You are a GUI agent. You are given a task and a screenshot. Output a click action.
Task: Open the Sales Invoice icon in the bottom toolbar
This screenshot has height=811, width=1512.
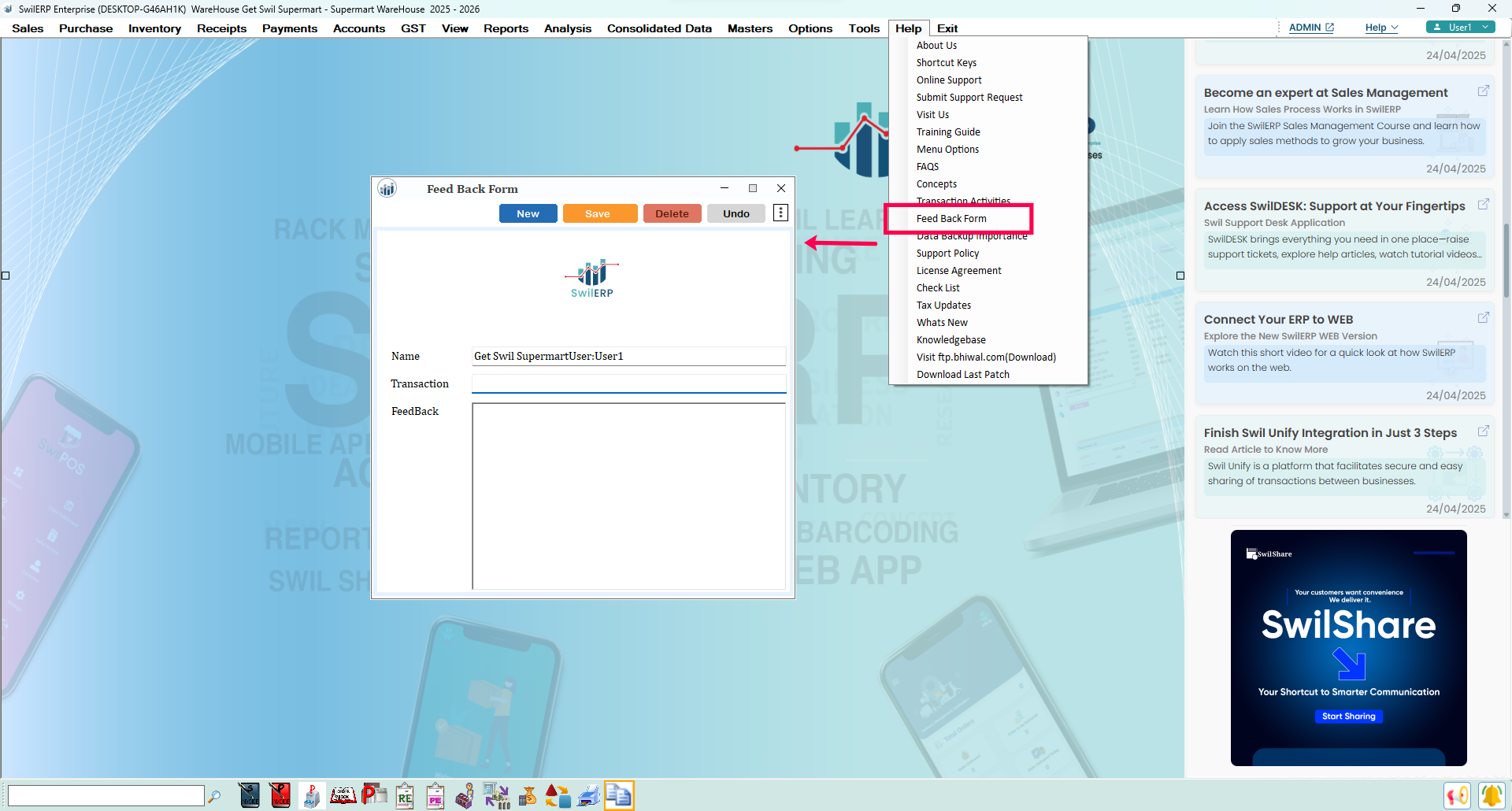coord(249,795)
